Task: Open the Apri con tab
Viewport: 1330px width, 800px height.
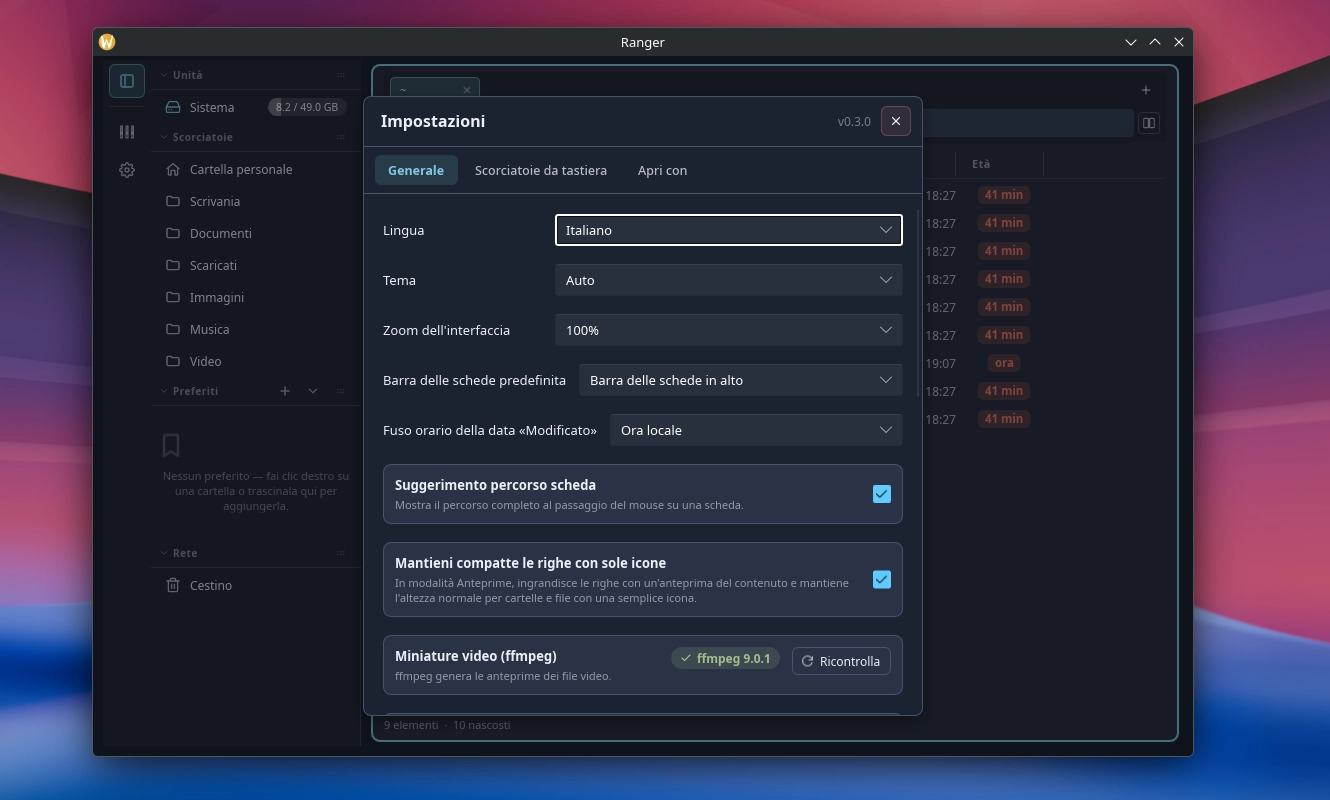Action: [x=662, y=170]
